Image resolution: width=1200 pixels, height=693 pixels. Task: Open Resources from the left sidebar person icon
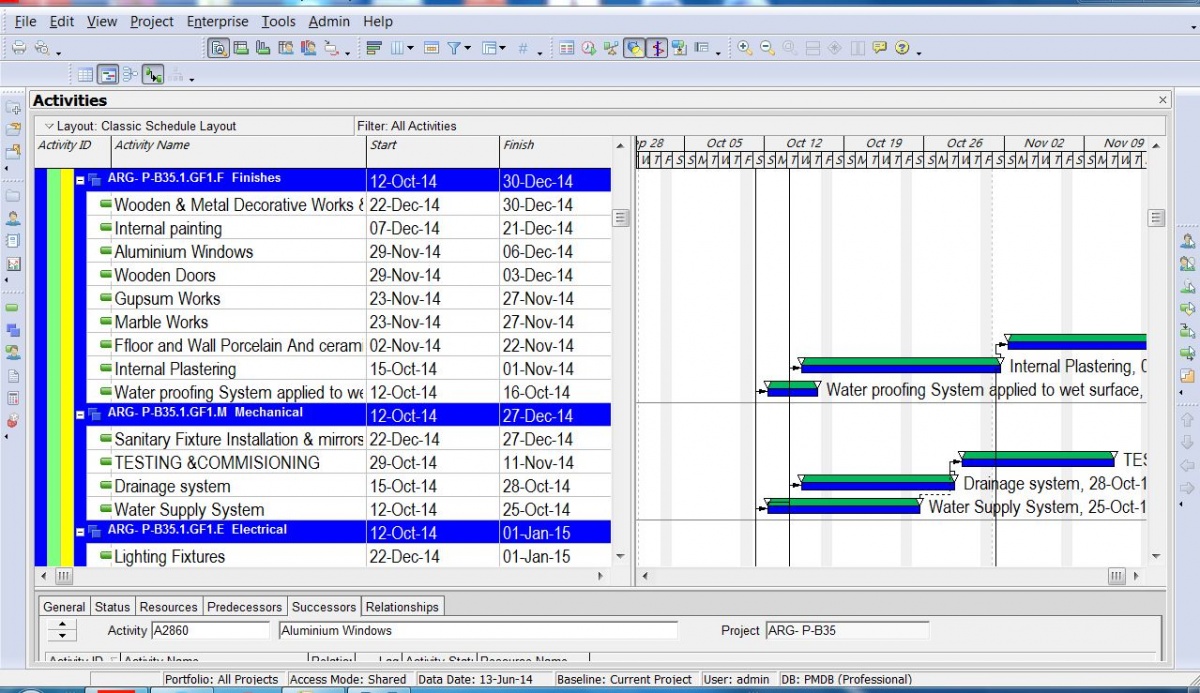pyautogui.click(x=14, y=218)
